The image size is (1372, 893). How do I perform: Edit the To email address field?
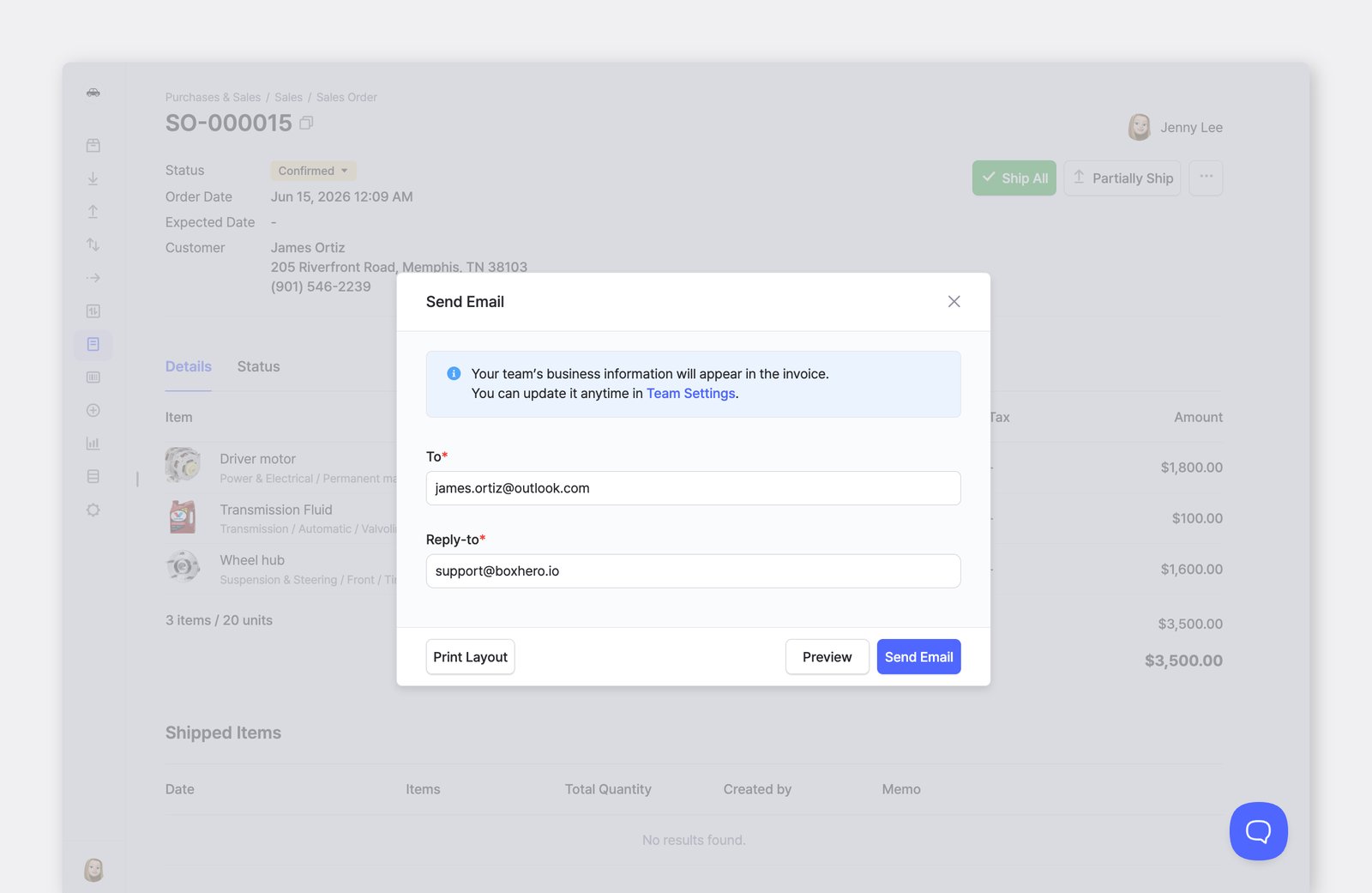693,488
